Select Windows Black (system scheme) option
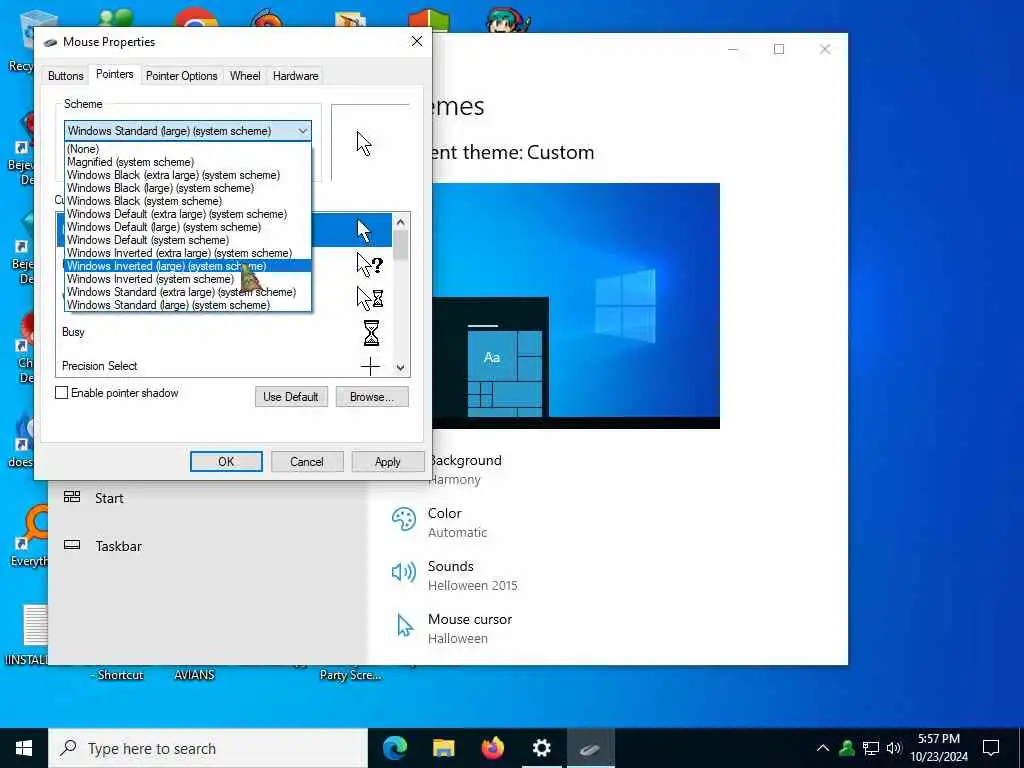 point(188,201)
